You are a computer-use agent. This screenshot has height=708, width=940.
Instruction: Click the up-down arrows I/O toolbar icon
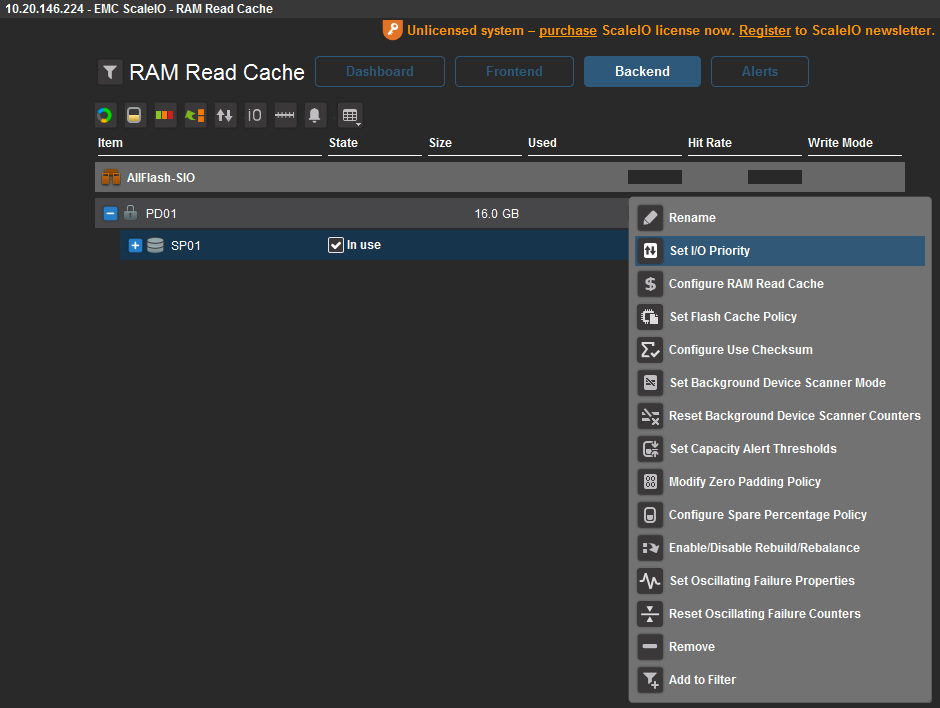point(225,115)
